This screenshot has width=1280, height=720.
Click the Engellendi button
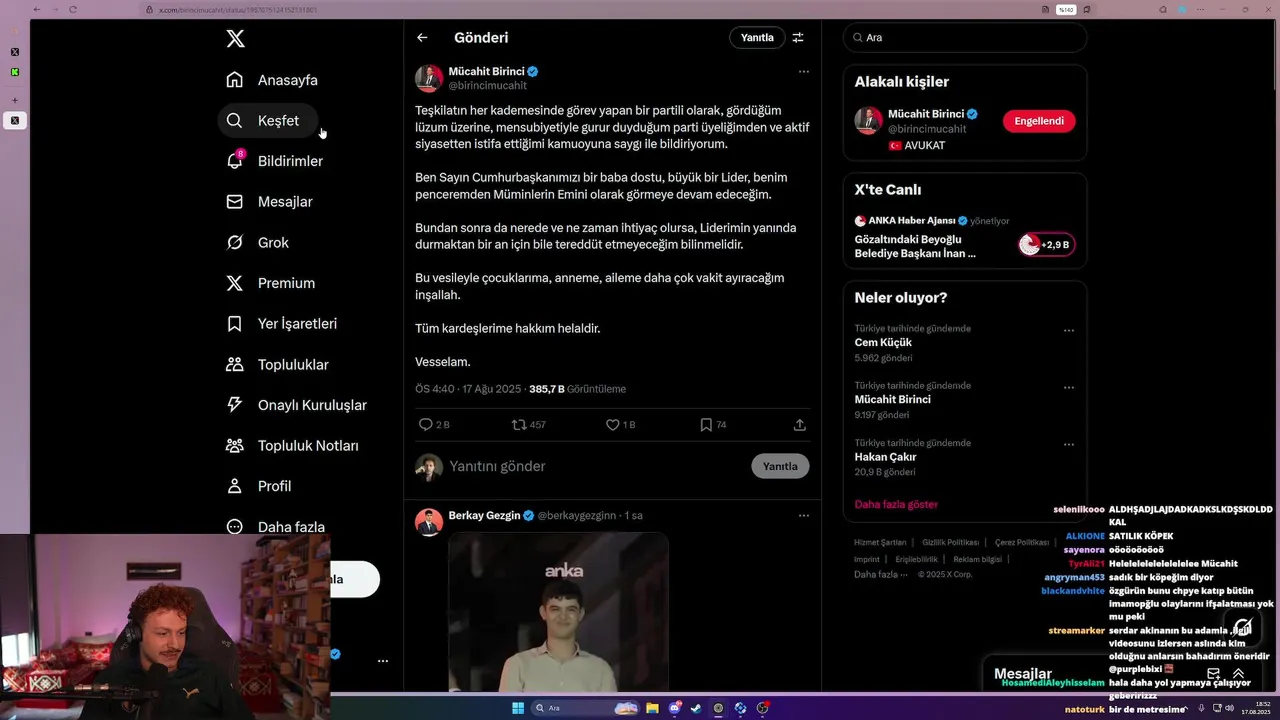1039,121
